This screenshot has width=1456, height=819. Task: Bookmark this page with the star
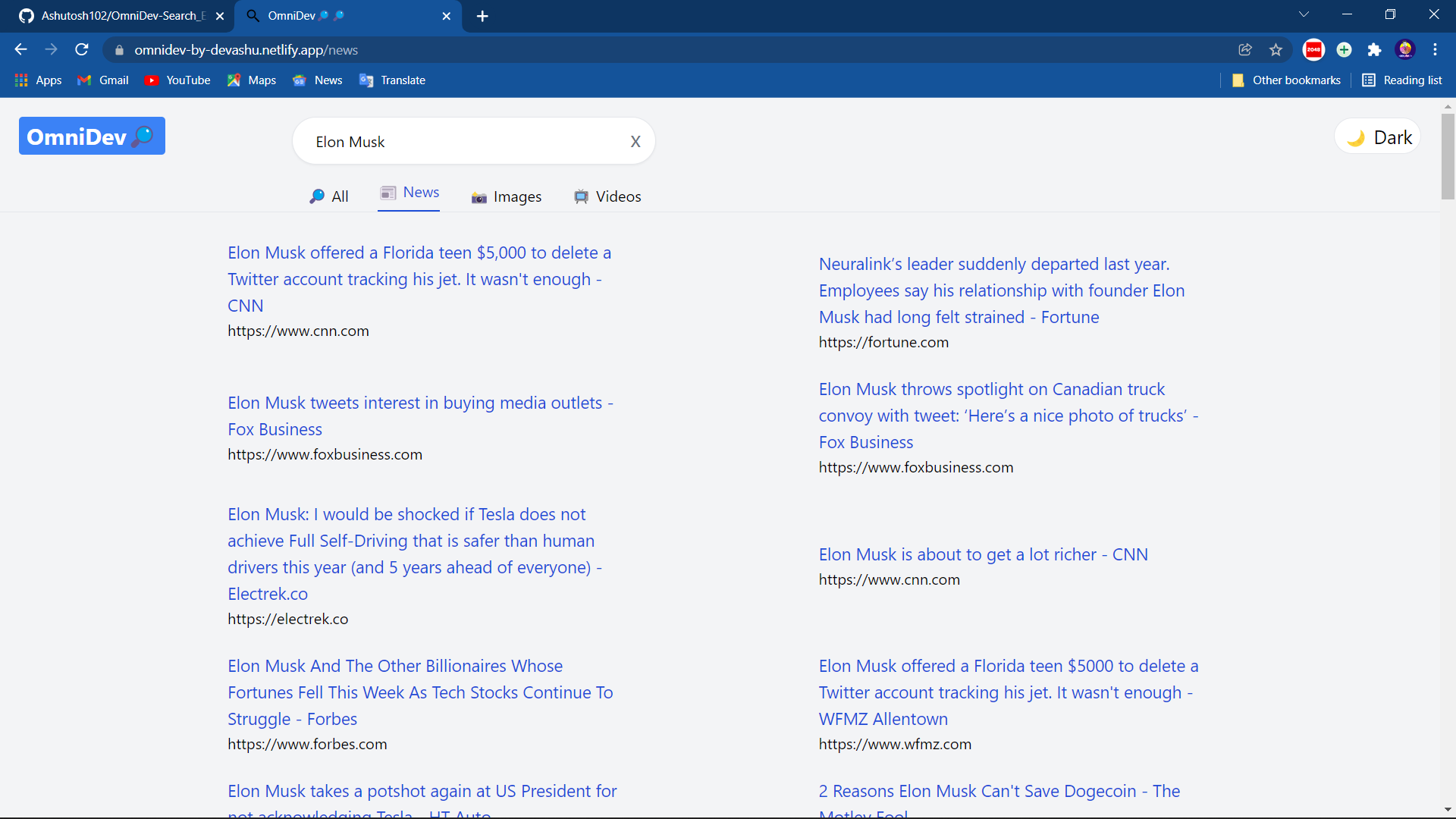pos(1276,49)
